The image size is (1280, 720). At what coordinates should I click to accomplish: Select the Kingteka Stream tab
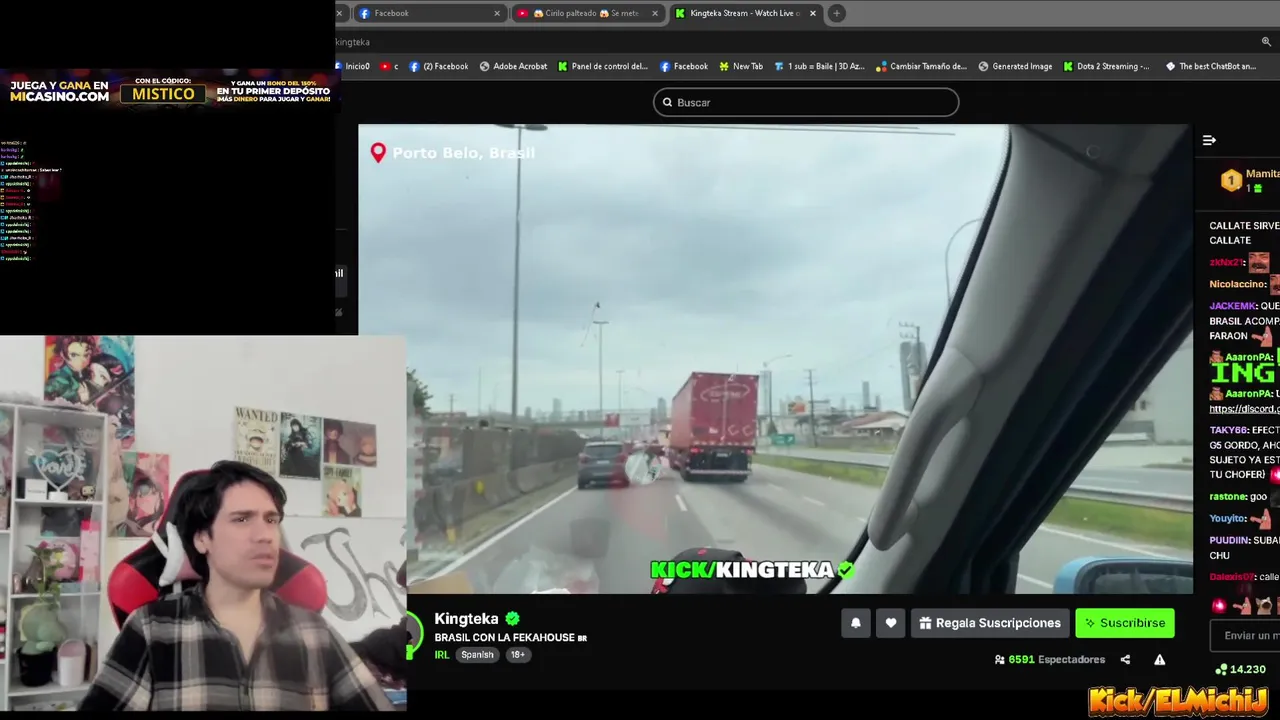744,13
